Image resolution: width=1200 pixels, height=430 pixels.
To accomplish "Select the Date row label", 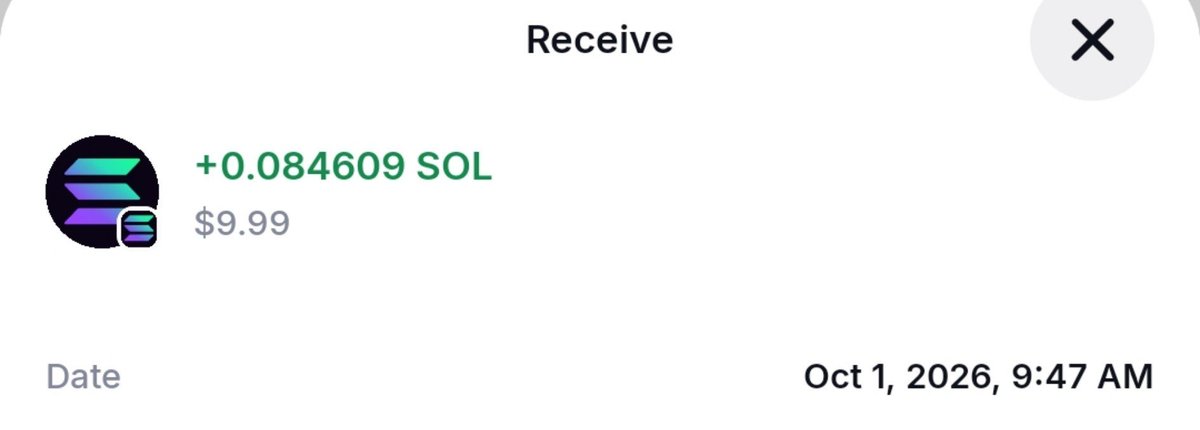I will point(84,377).
